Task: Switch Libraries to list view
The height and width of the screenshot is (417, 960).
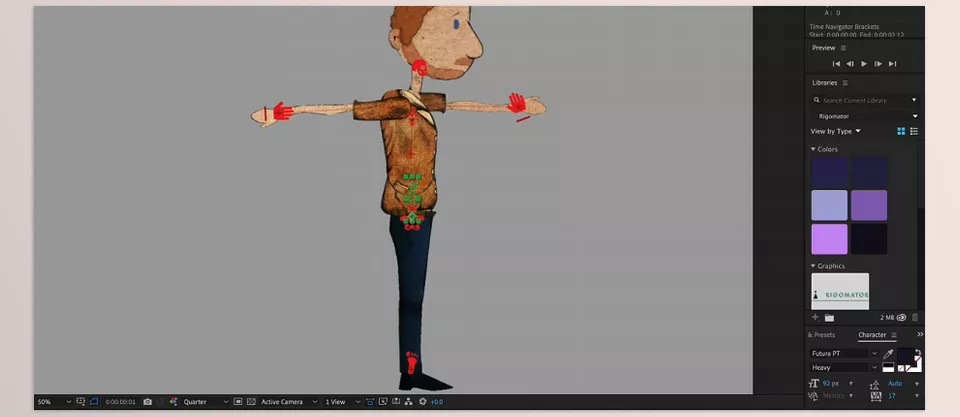Action: pos(914,131)
